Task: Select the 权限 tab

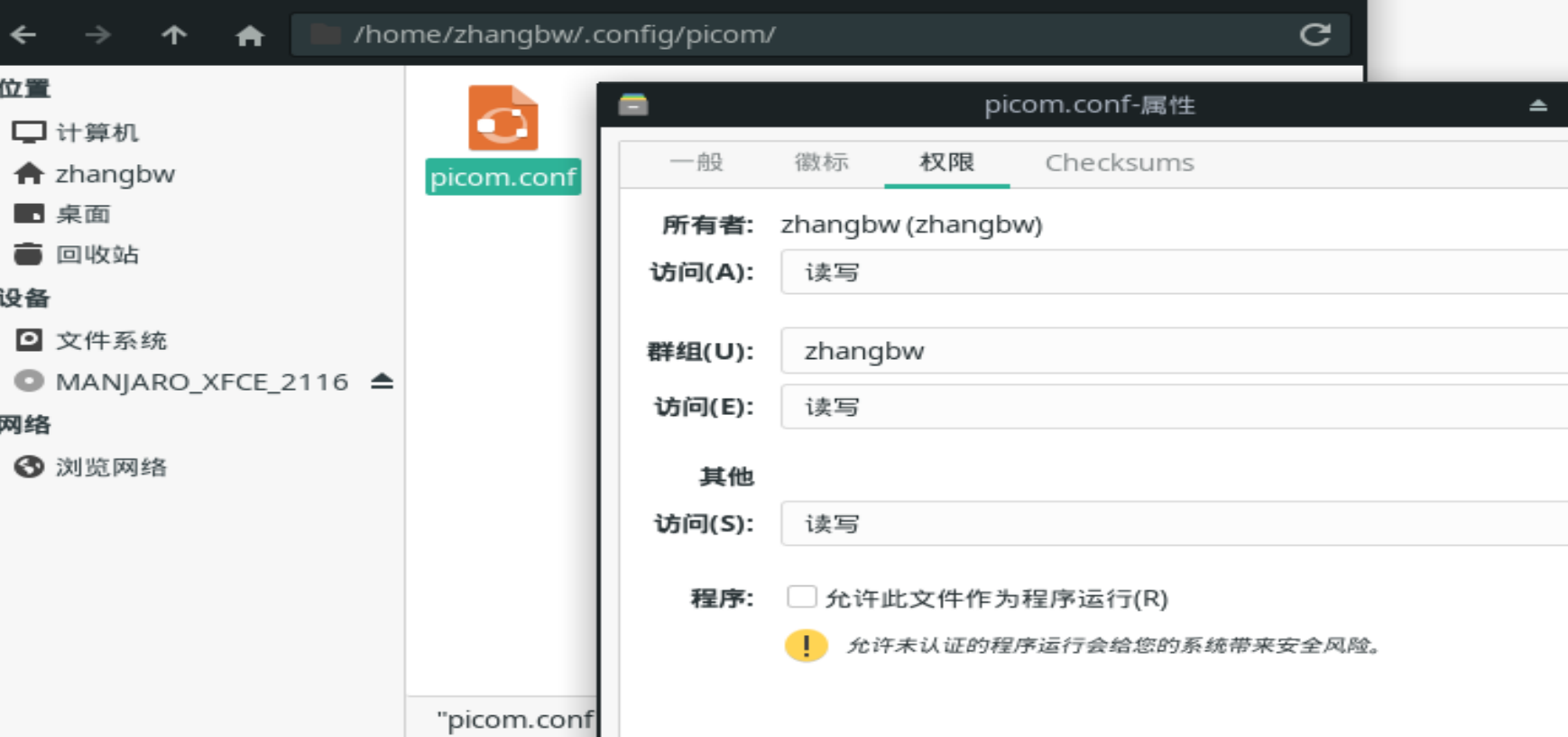Action: coord(946,162)
